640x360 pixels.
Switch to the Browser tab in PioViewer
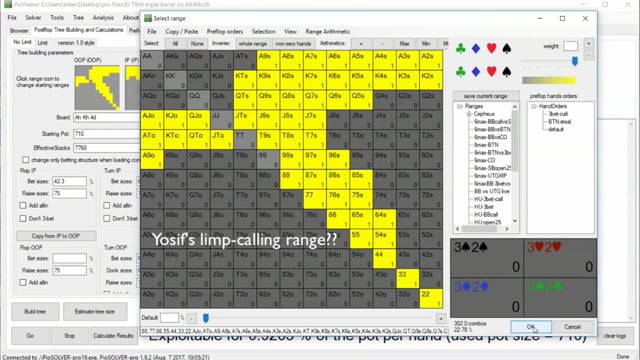pos(19,30)
